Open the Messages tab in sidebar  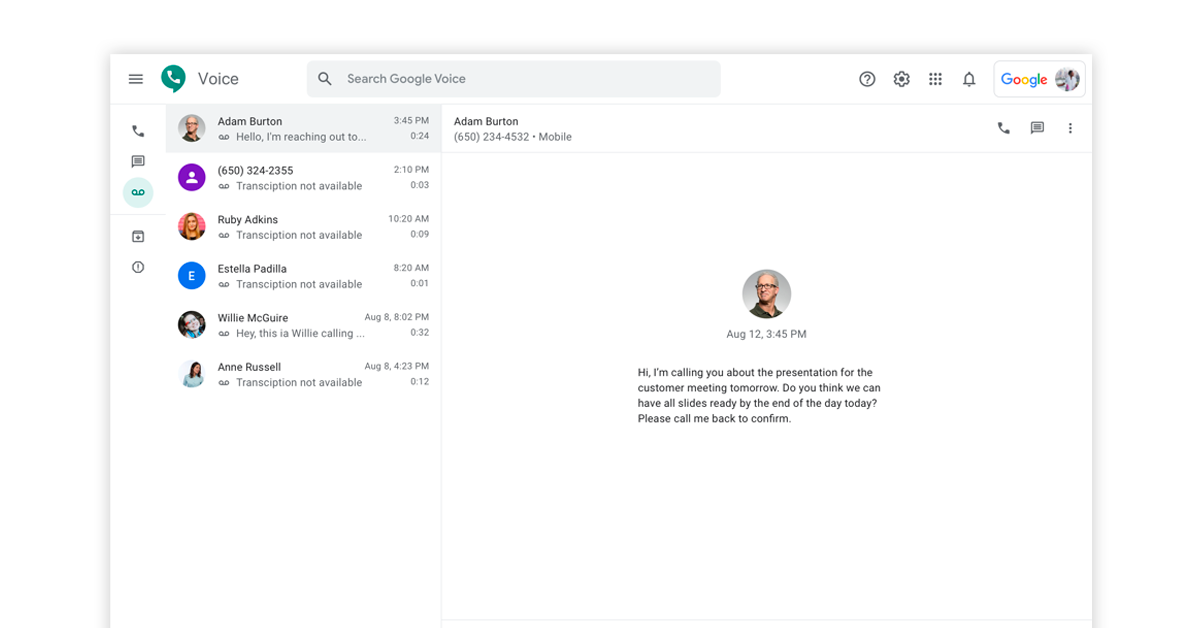138,161
